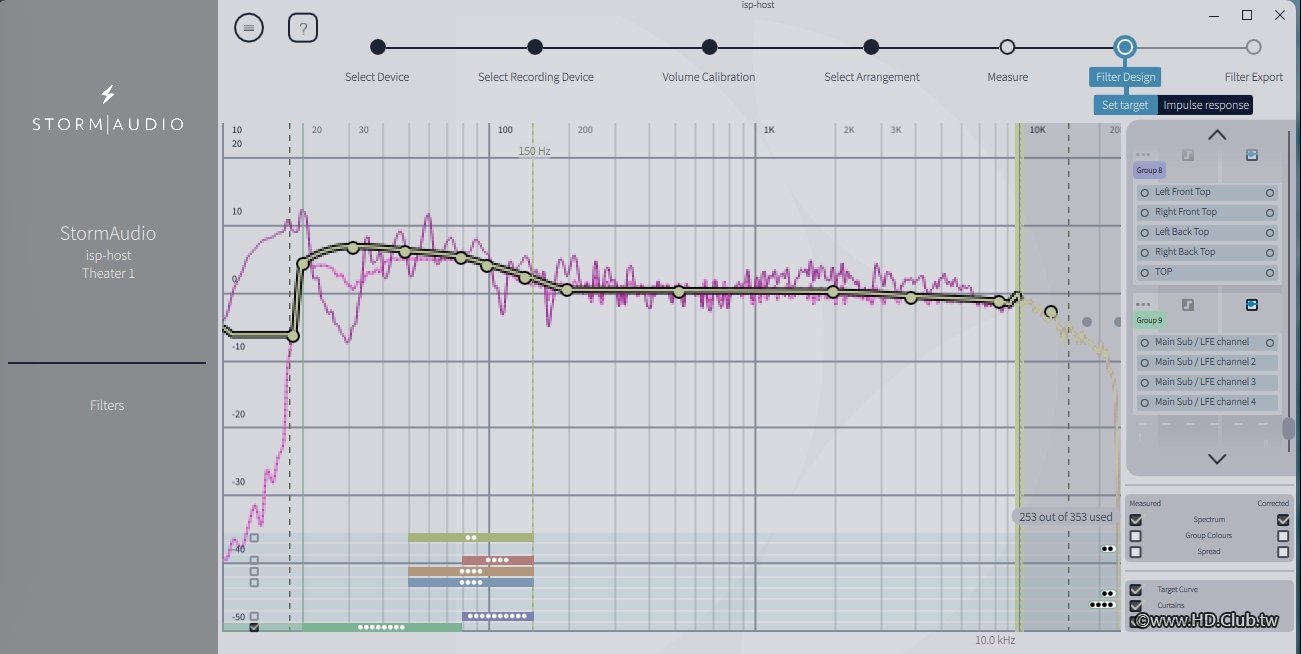1301x654 pixels.
Task: Open the Group 9 ellipsis options
Action: [1143, 305]
